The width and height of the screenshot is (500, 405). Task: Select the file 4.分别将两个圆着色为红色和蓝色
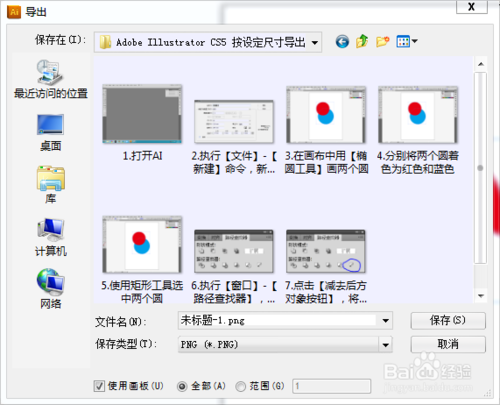coord(418,130)
